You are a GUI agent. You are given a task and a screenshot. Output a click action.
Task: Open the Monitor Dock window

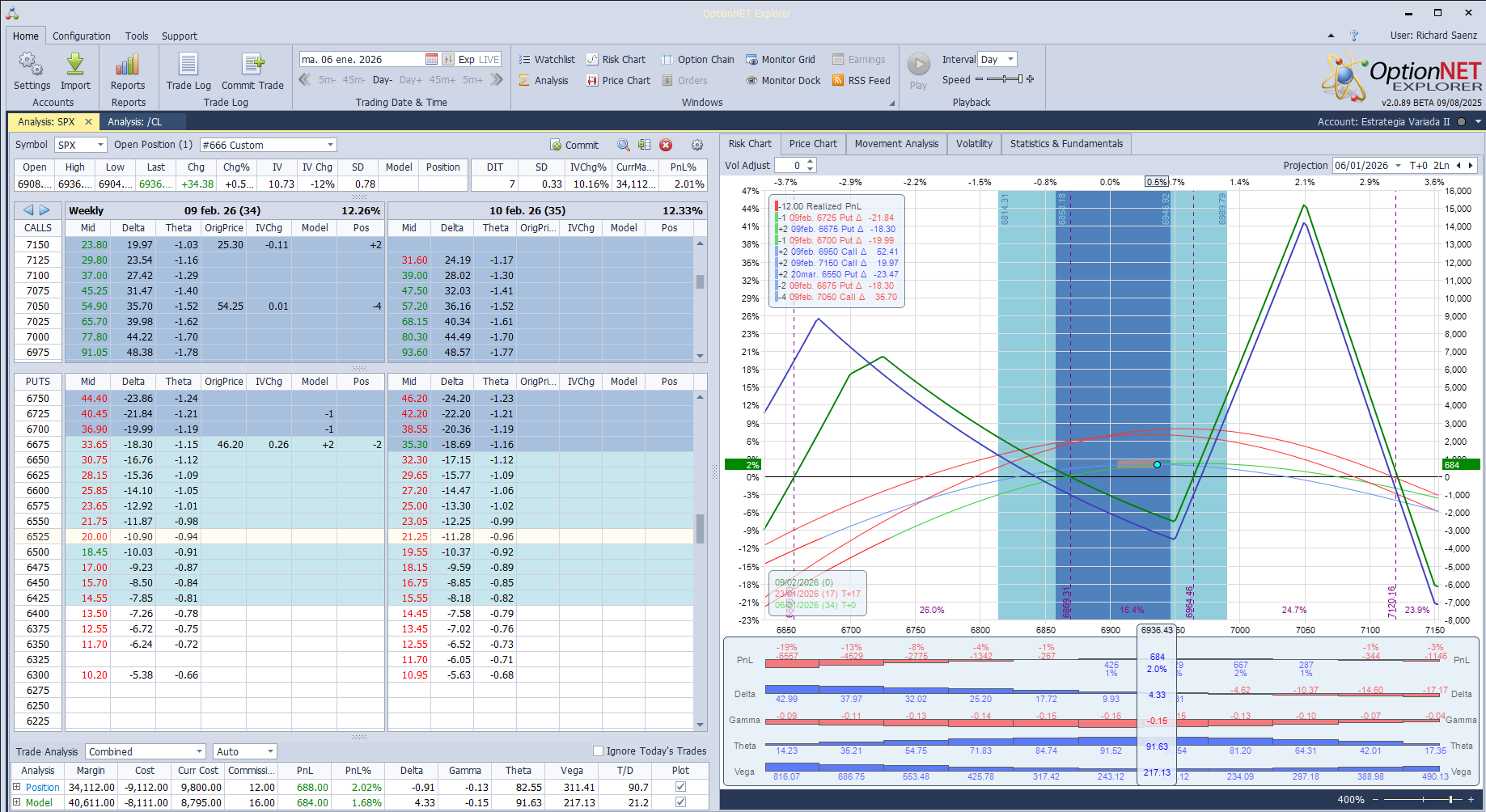click(x=783, y=80)
